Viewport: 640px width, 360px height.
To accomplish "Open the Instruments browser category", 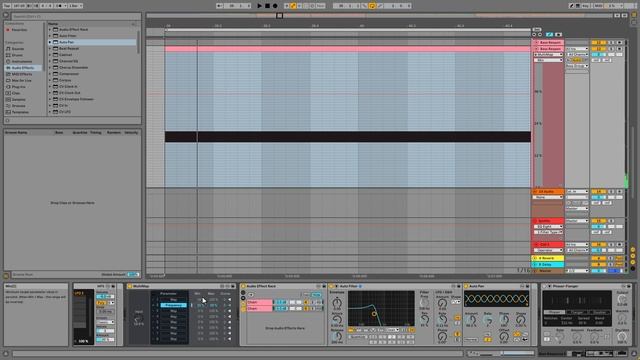I will (x=21, y=62).
